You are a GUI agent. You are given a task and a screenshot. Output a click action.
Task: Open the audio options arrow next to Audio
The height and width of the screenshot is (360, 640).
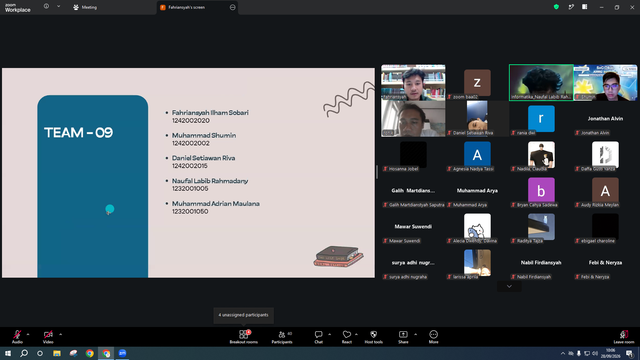(x=28, y=334)
